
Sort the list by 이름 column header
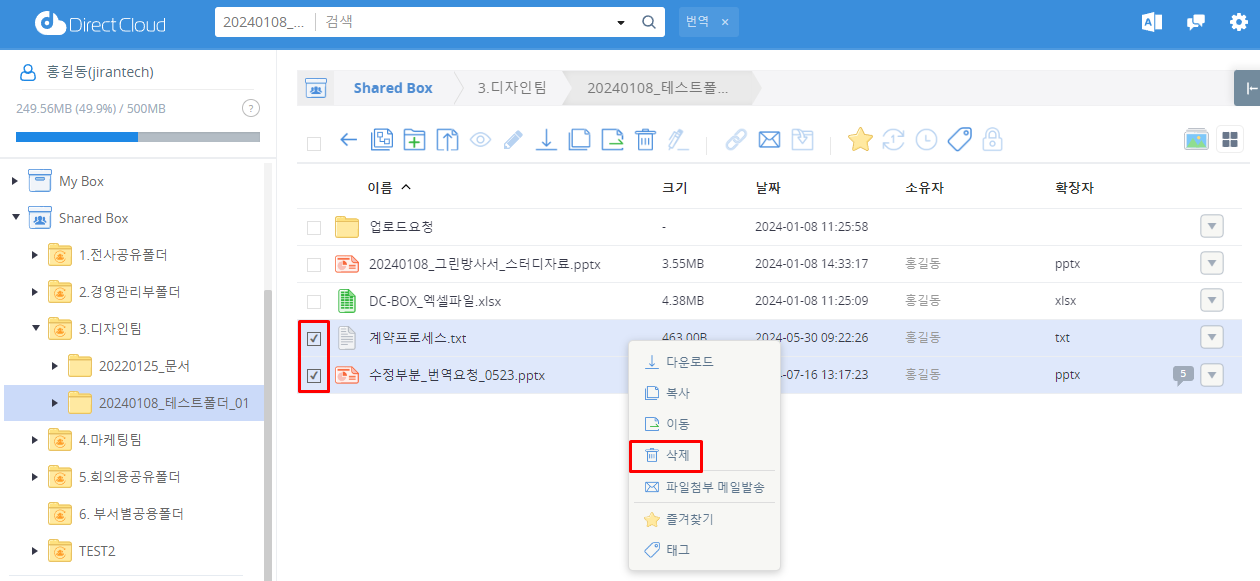point(380,188)
